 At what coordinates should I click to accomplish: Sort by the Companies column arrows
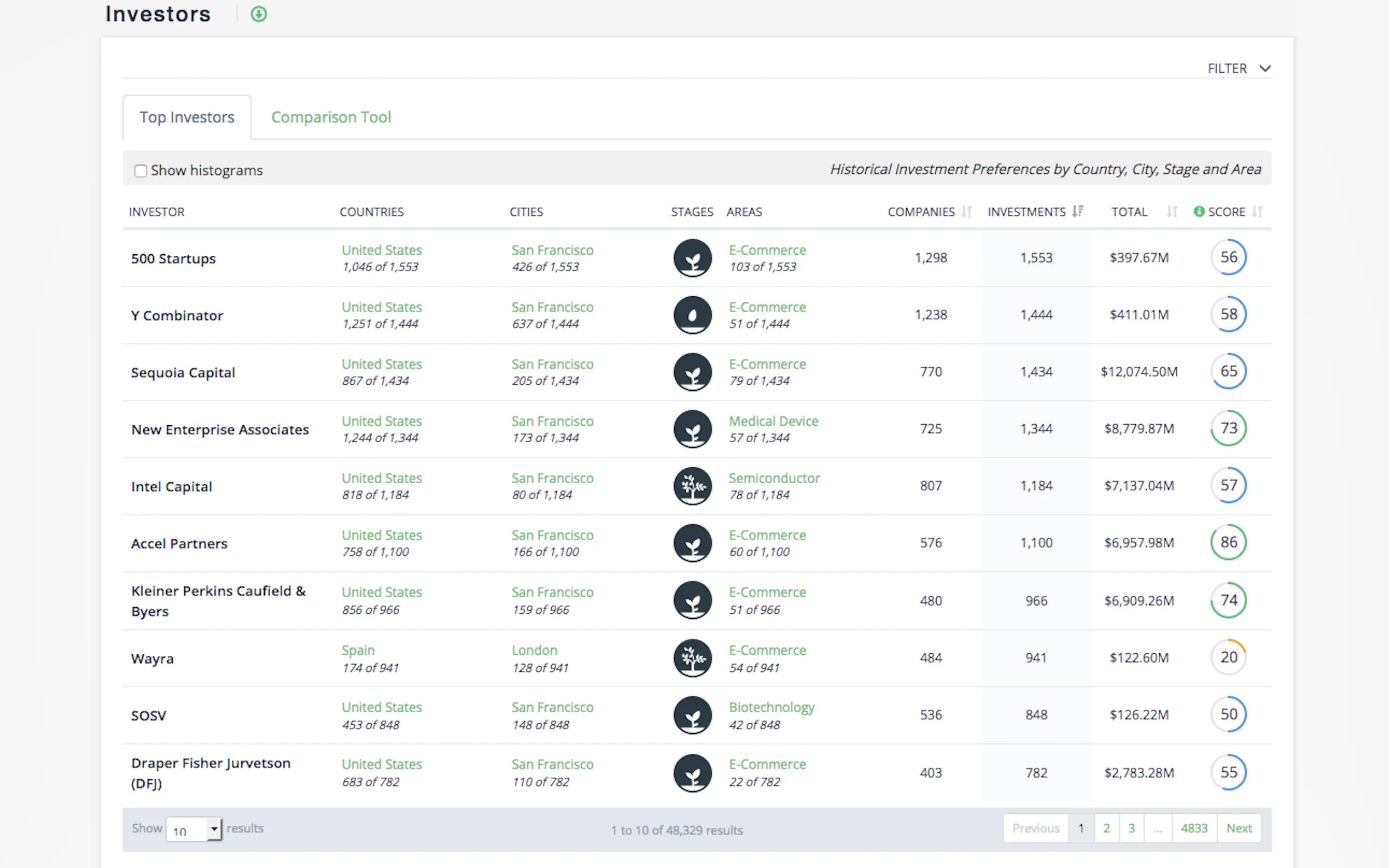(967, 211)
